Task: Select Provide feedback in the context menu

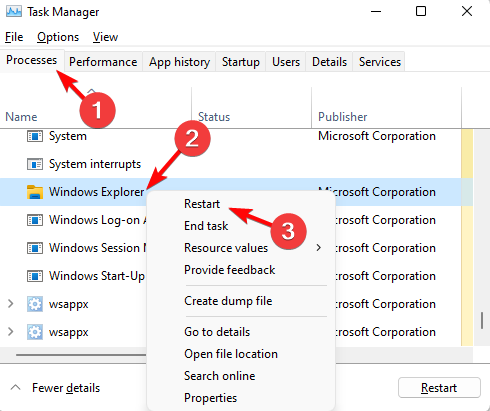Action: click(x=230, y=270)
